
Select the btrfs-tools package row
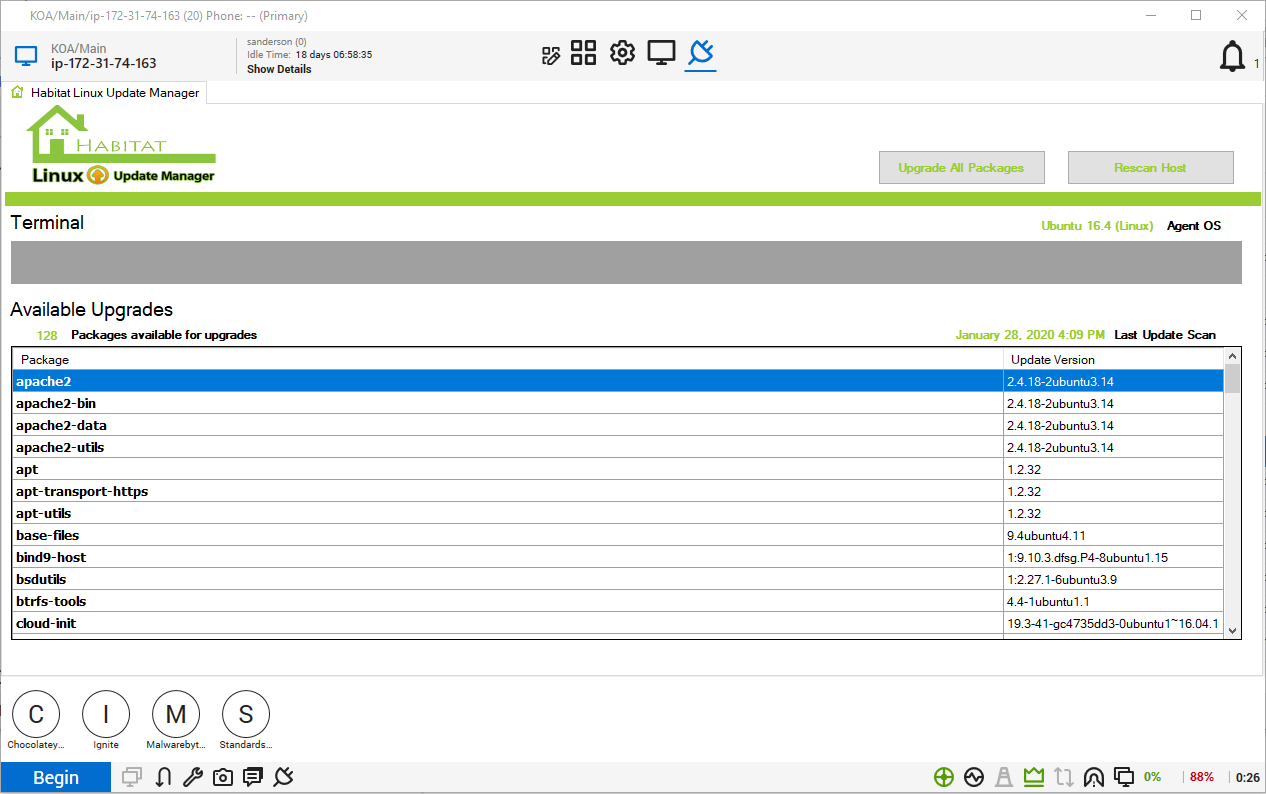click(618, 601)
